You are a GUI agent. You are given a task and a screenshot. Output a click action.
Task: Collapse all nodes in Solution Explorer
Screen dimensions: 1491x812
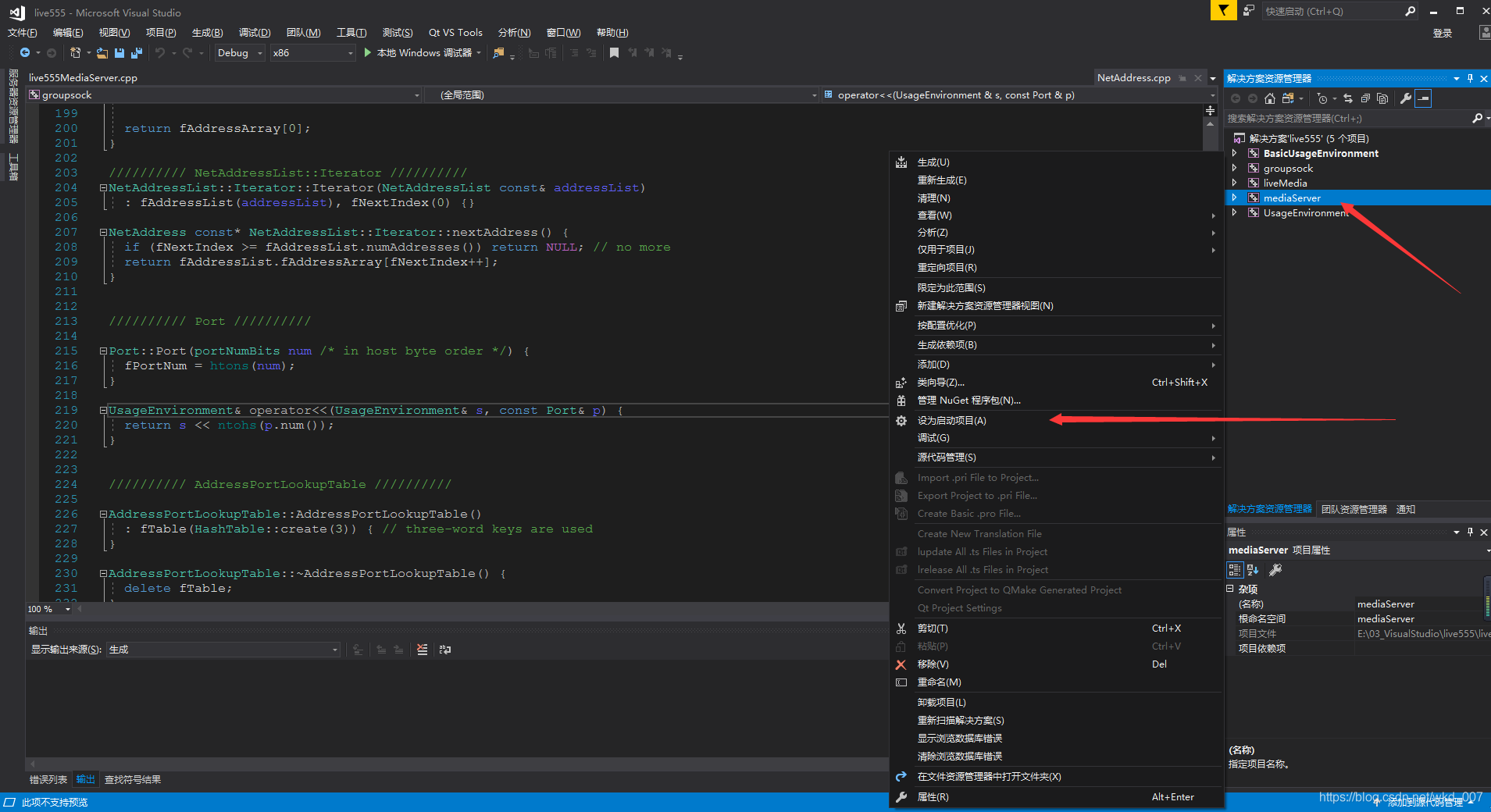[x=1365, y=98]
